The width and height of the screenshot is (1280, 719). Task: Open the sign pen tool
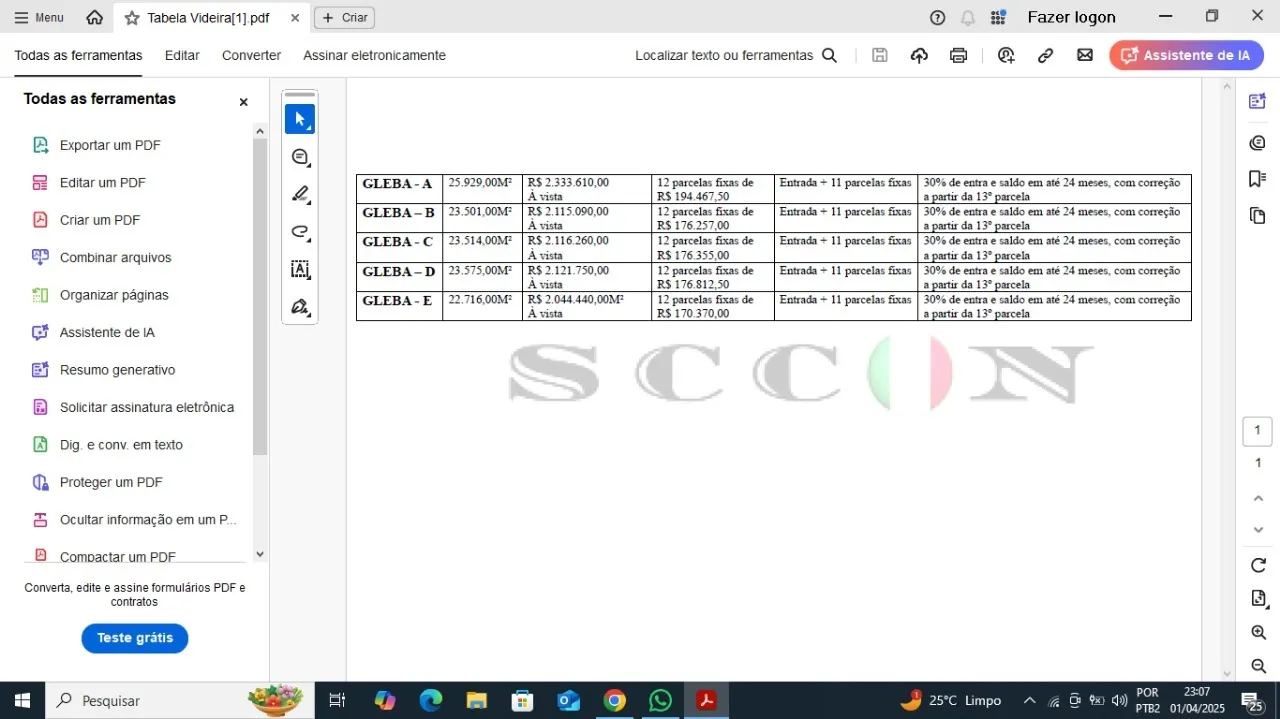pyautogui.click(x=300, y=307)
